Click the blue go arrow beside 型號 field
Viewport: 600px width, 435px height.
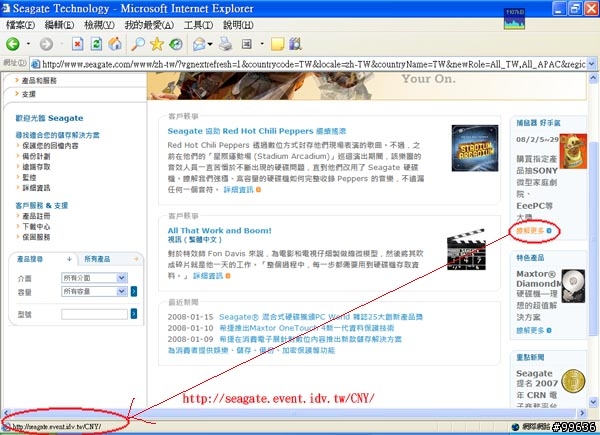tap(134, 314)
